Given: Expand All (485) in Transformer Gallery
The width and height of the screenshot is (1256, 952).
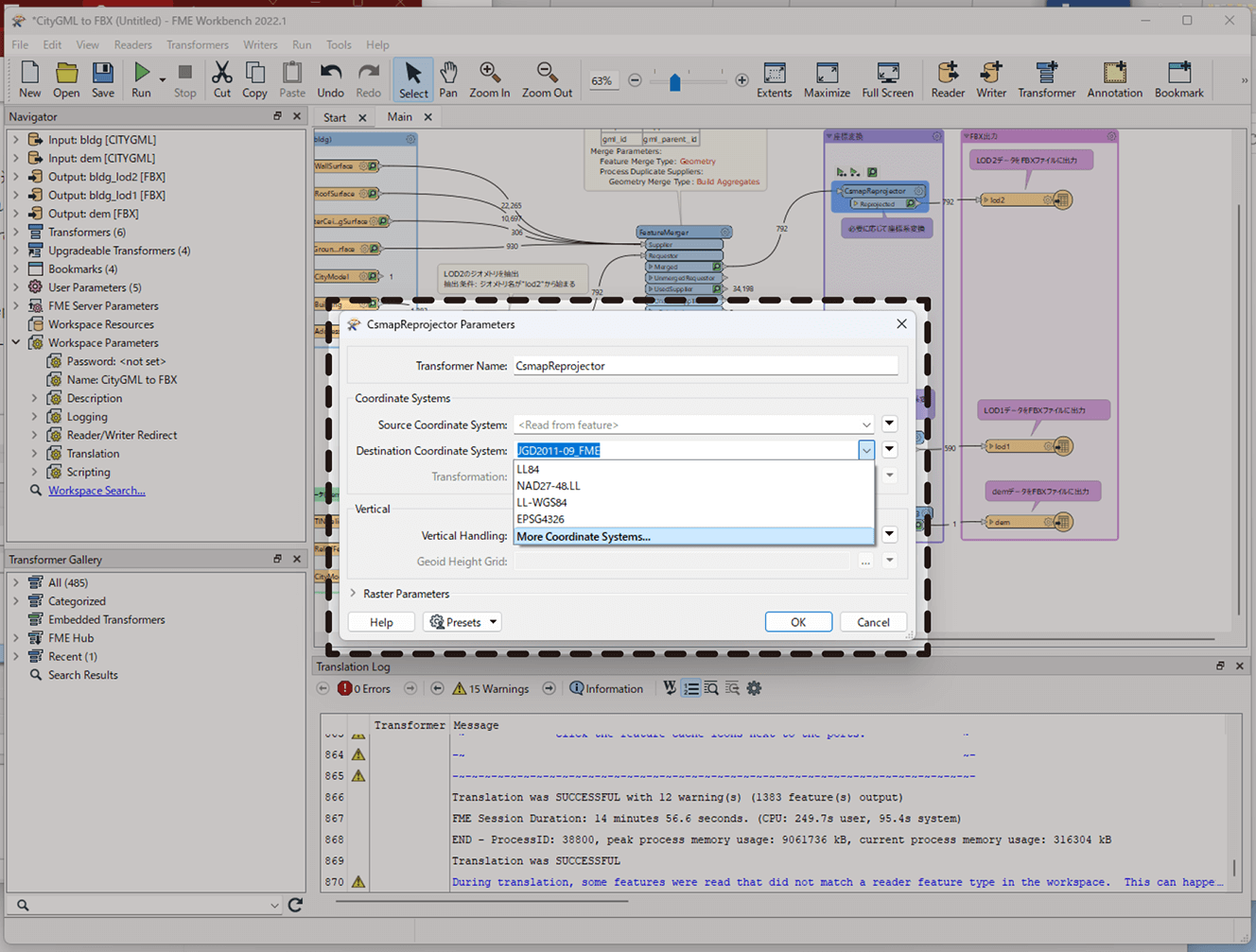Looking at the screenshot, I should pyautogui.click(x=15, y=582).
